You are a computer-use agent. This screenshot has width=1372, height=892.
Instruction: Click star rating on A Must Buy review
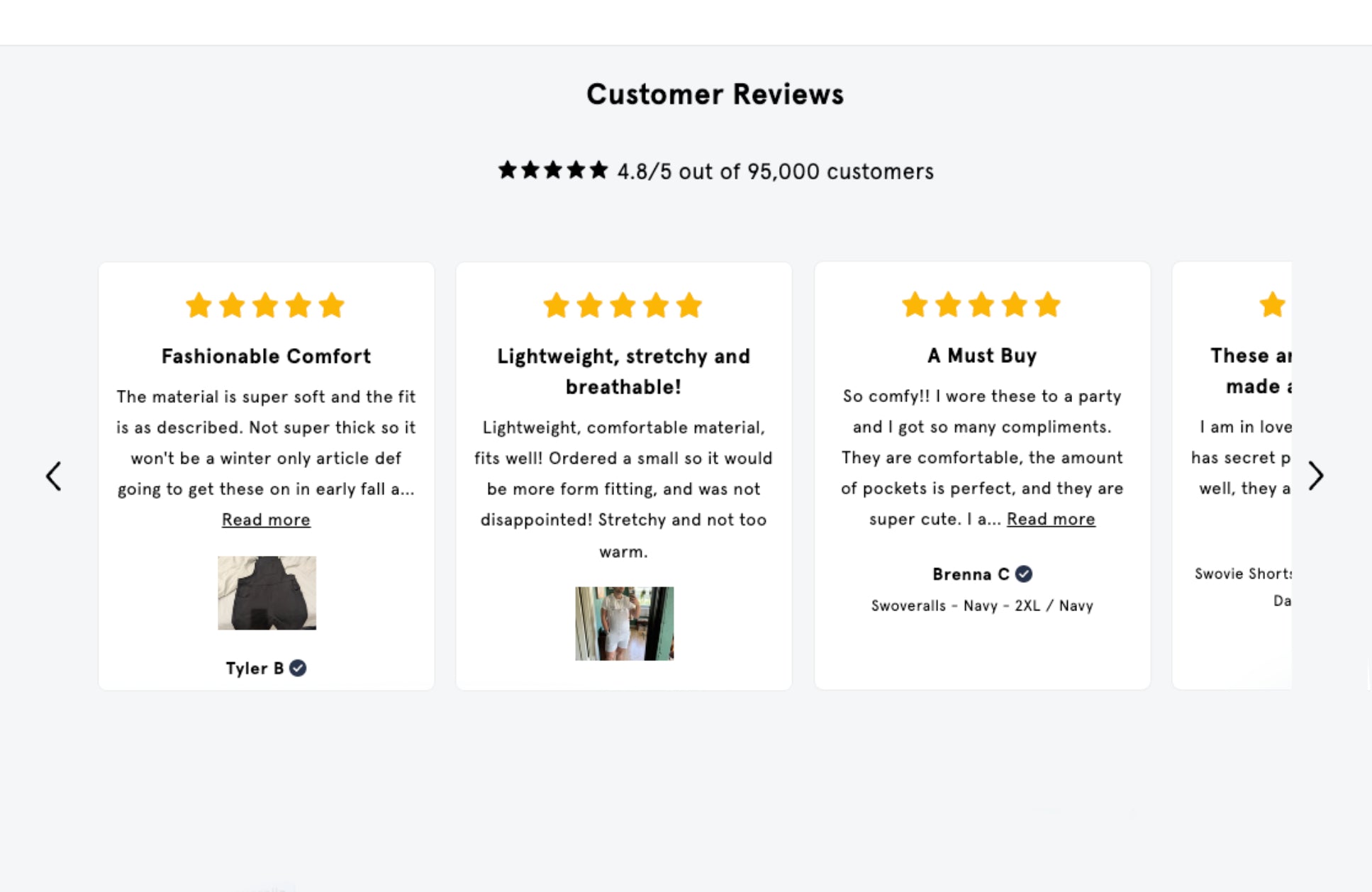coord(981,306)
